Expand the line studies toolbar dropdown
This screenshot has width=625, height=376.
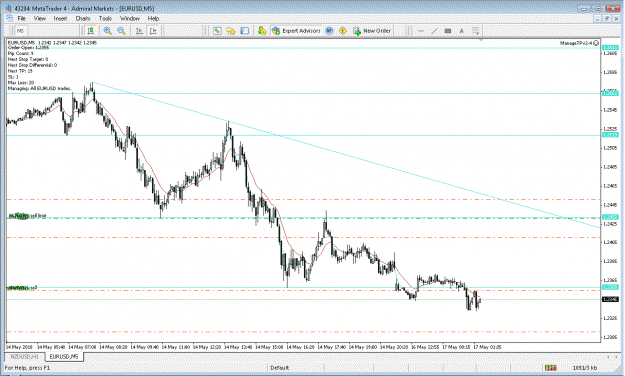(476, 31)
